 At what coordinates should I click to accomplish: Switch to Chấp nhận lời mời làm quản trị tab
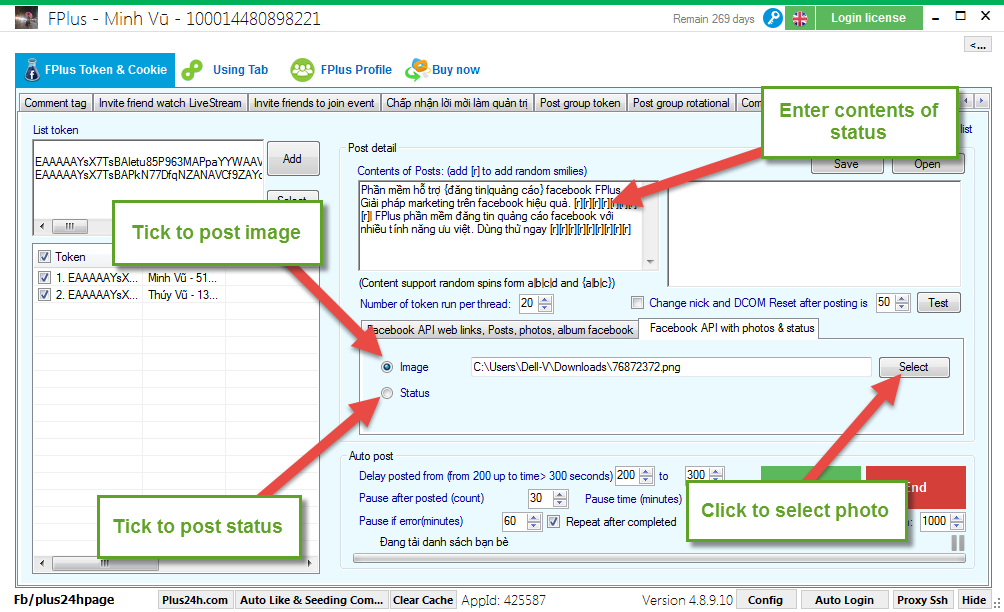[x=457, y=103]
